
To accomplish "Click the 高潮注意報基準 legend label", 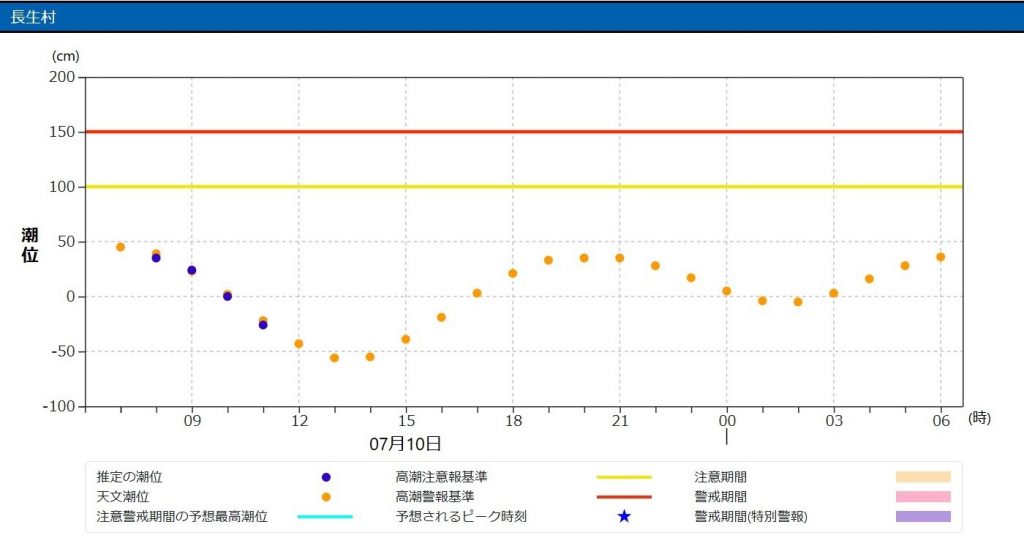I will pos(441,477).
